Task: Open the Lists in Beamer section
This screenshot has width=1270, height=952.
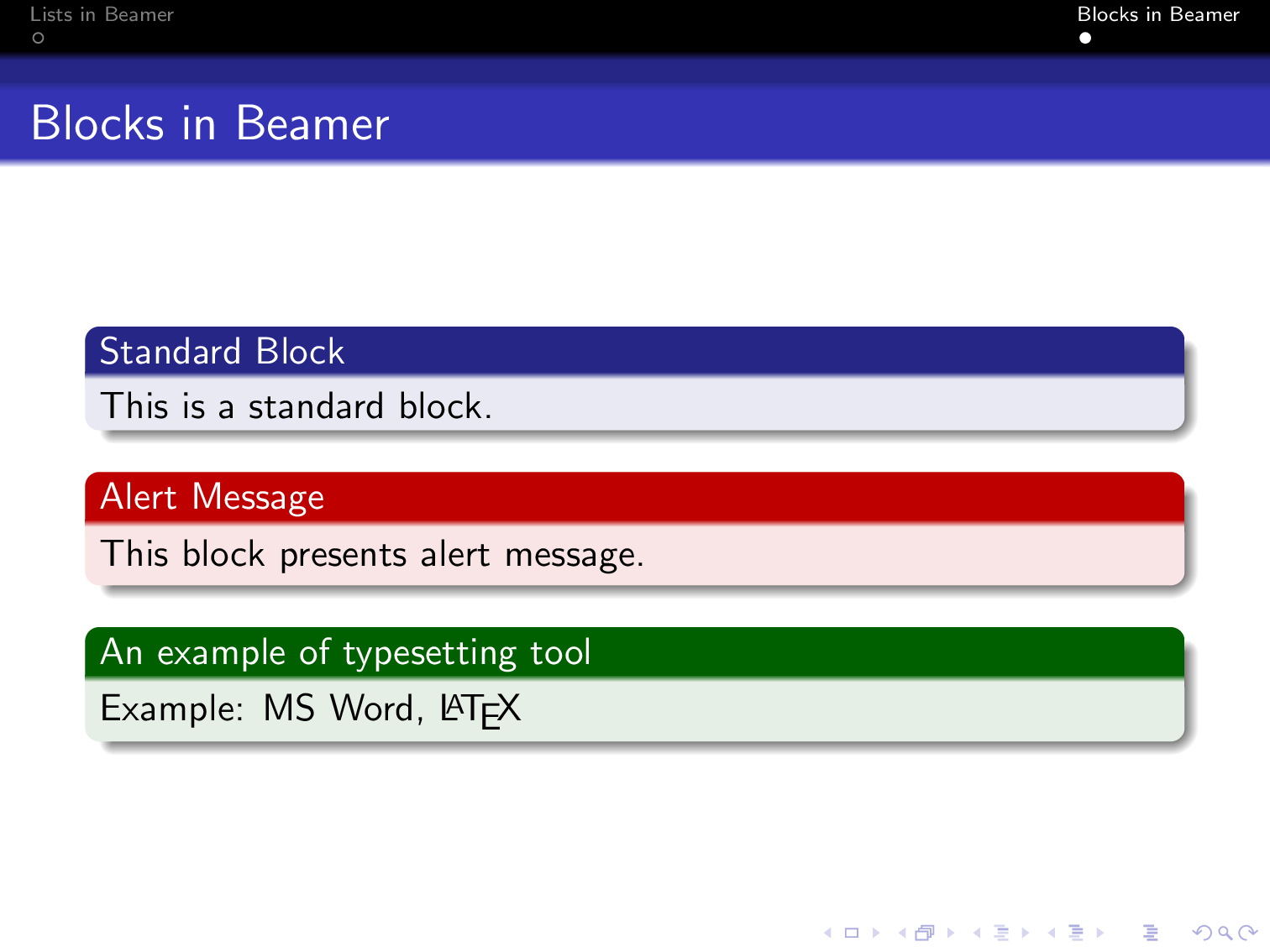Action: [101, 14]
